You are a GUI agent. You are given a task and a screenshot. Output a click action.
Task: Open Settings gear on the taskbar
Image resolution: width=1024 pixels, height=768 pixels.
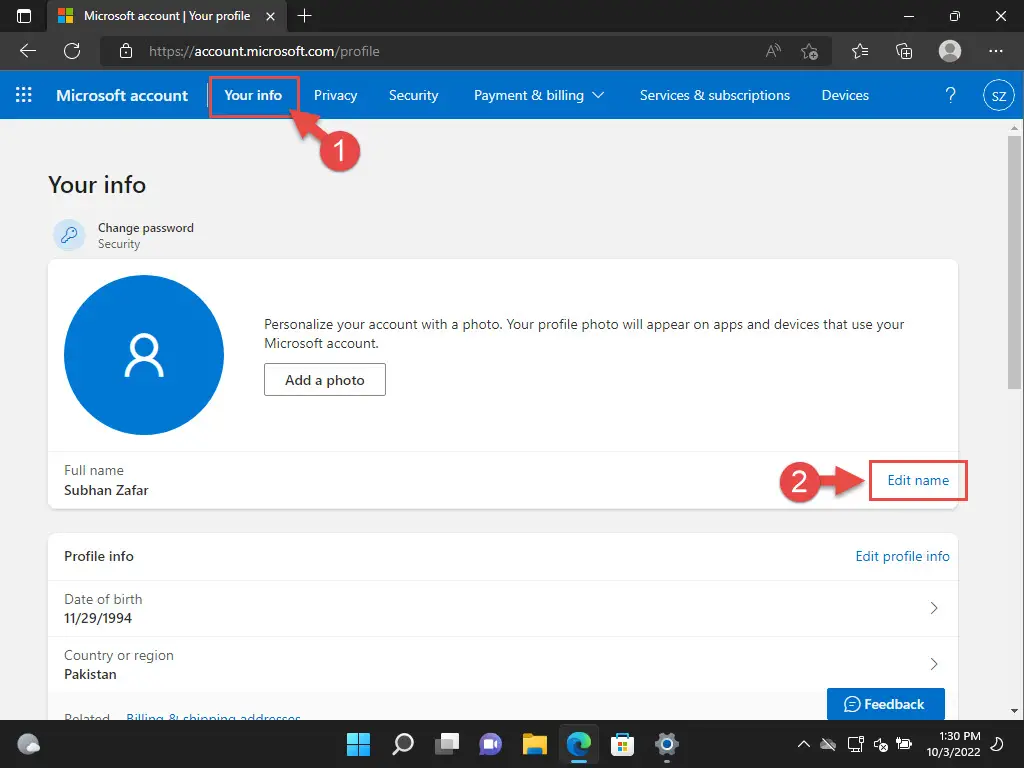pyautogui.click(x=667, y=744)
